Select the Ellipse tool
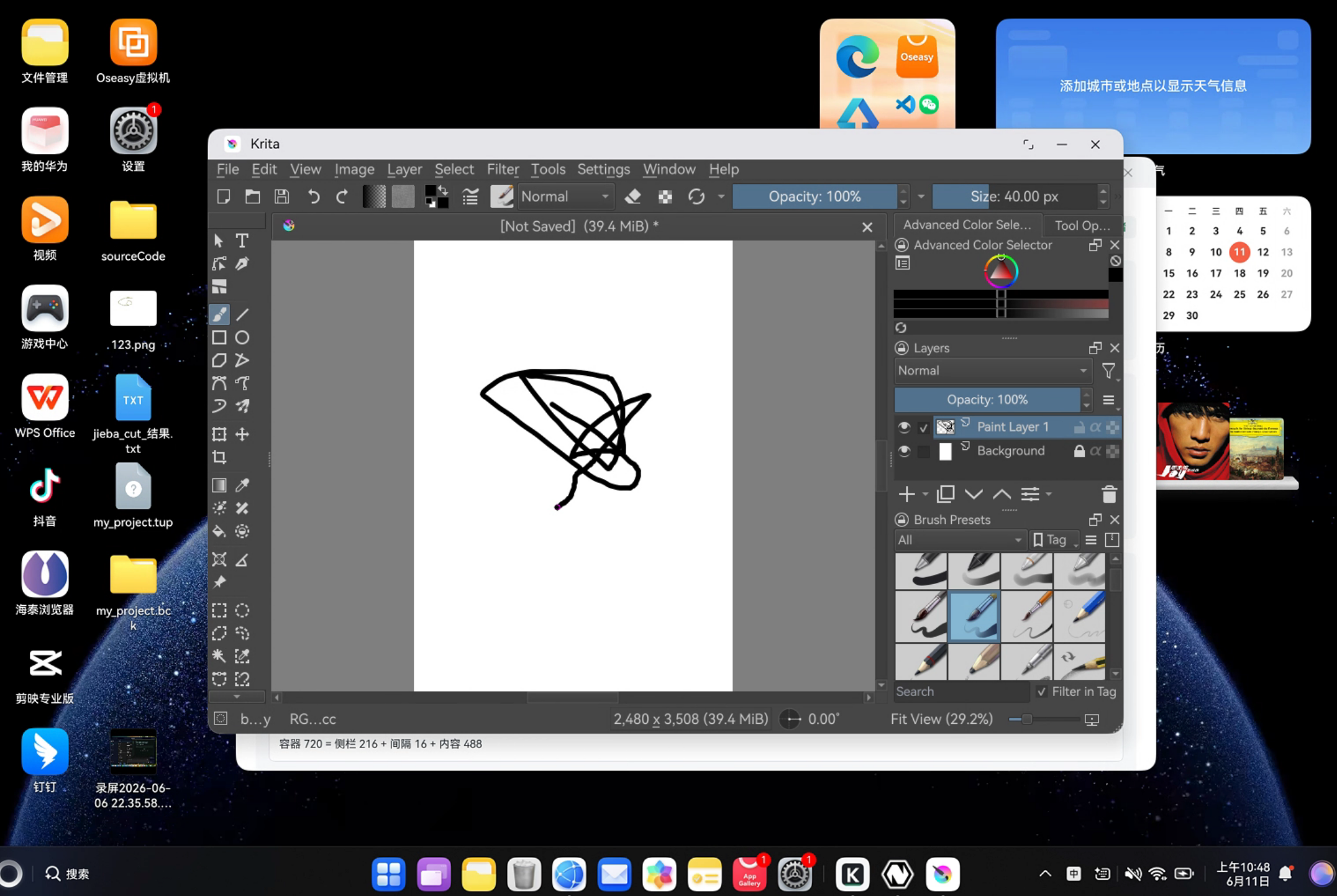The image size is (1337, 896). [x=242, y=337]
